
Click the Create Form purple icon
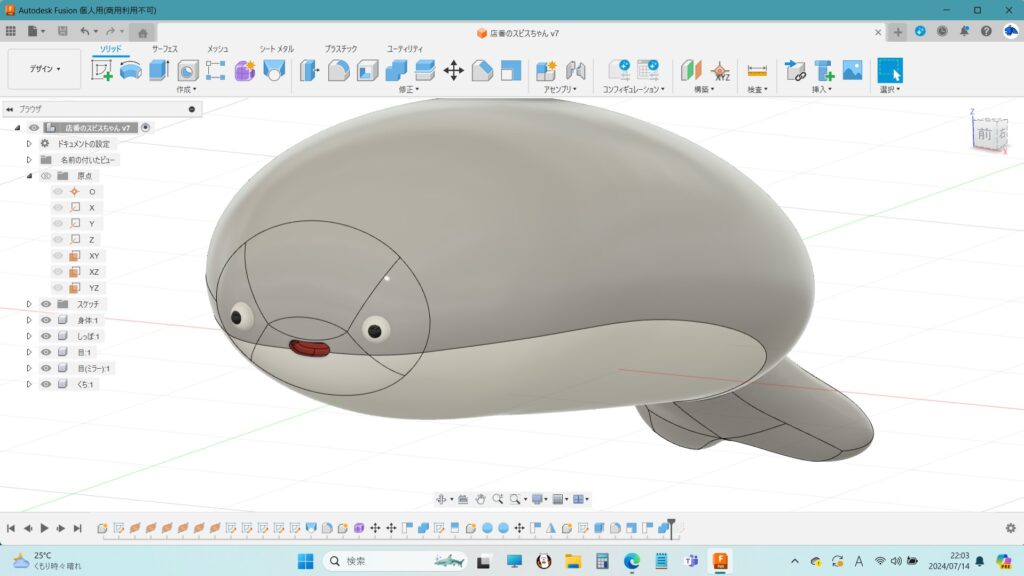[245, 70]
